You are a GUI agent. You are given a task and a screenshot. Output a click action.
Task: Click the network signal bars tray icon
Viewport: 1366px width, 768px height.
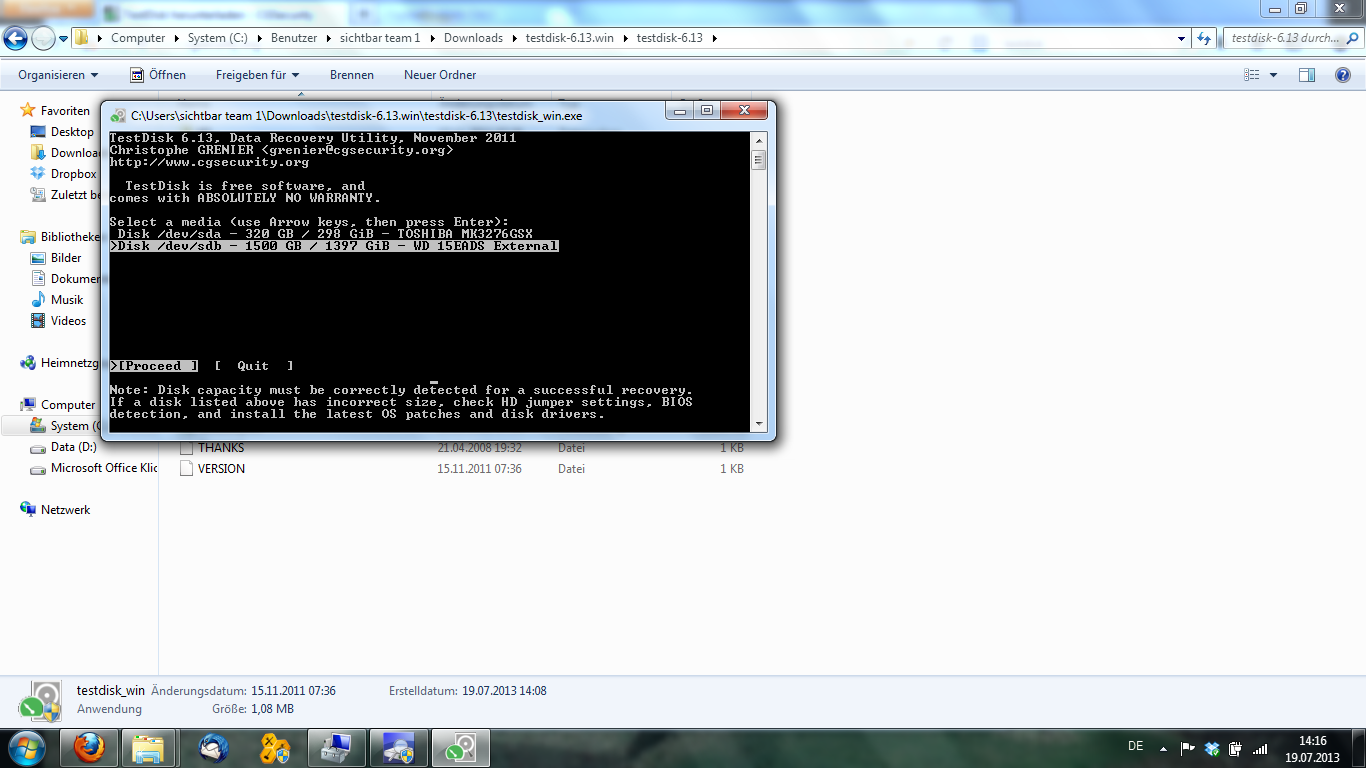point(1260,749)
